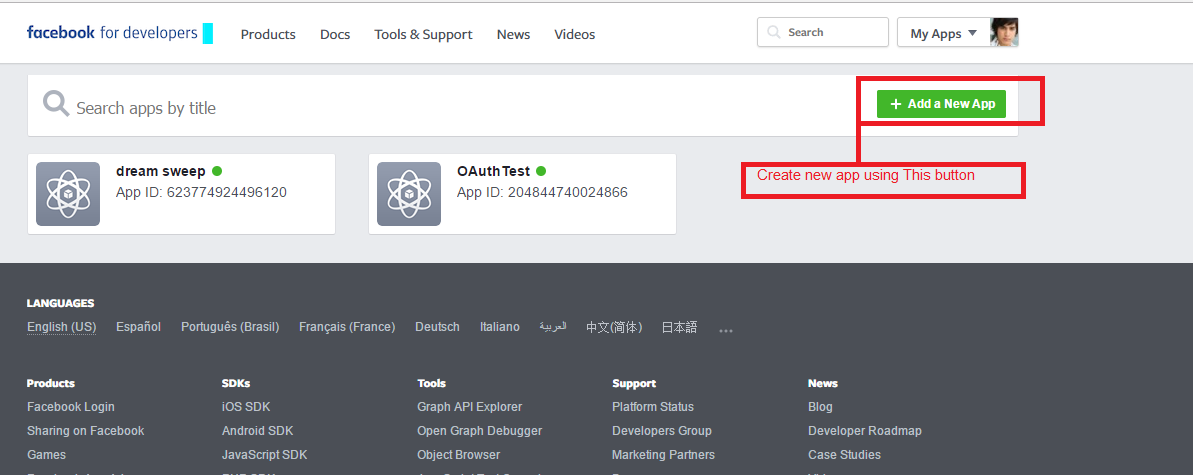1193x475 pixels.
Task: Switch language to Arabic
Action: pyautogui.click(x=553, y=326)
